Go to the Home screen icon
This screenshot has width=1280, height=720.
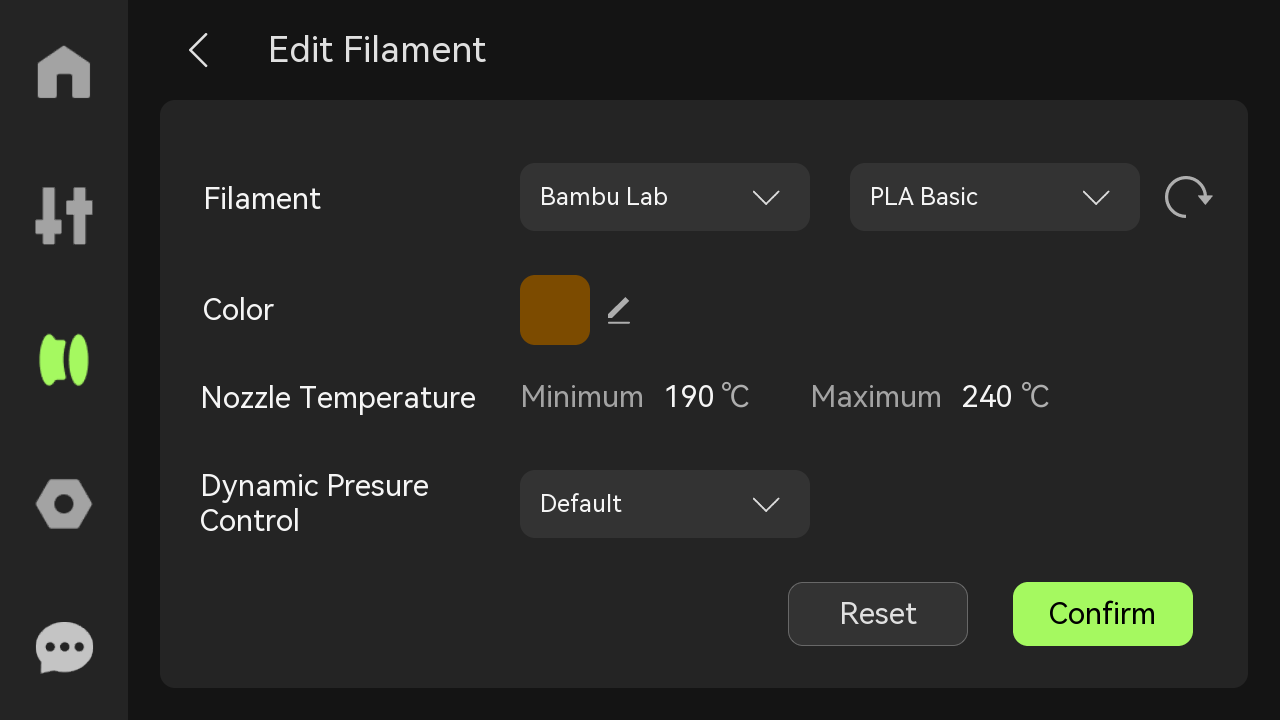(64, 72)
